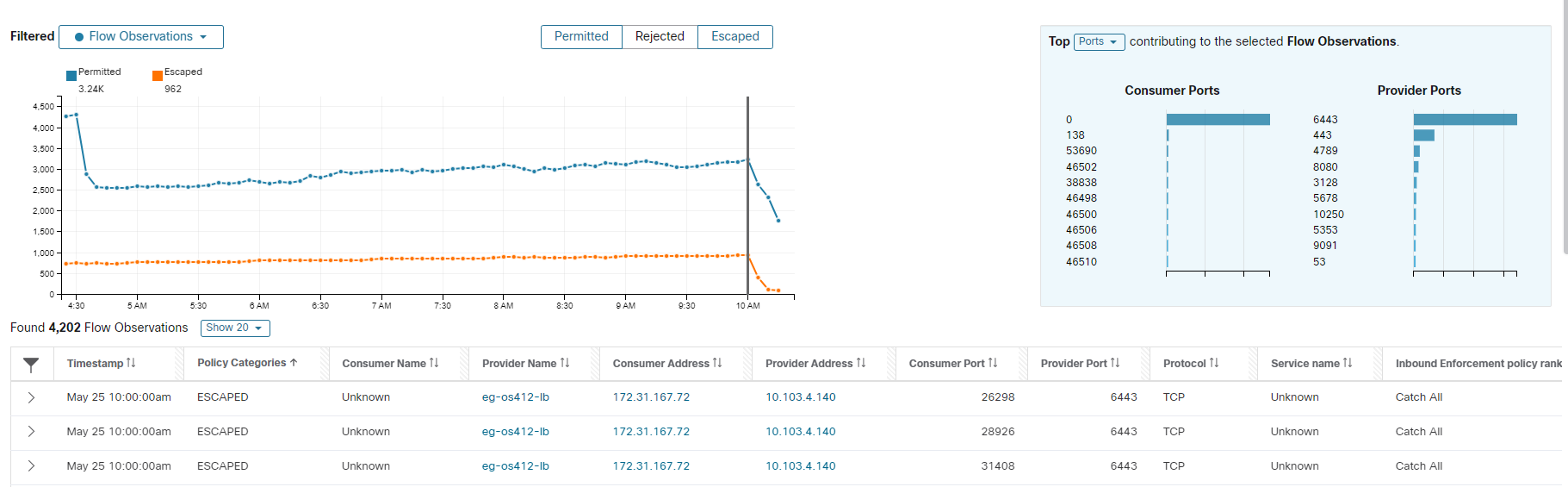Sort by Consumer Address arrows icon
Screen dimensions: 1568x487
pyautogui.click(x=717, y=363)
